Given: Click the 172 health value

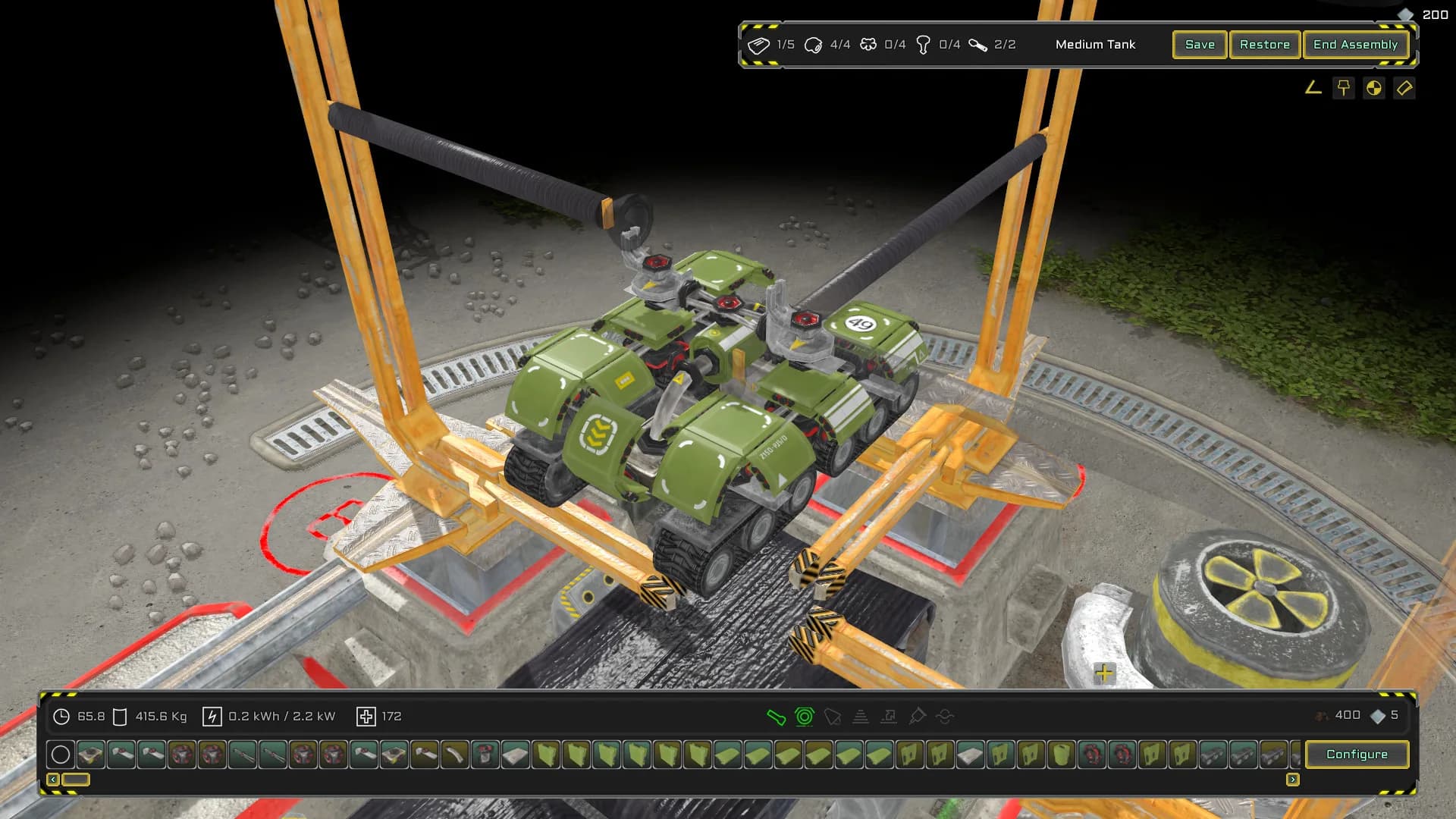Looking at the screenshot, I should (391, 717).
